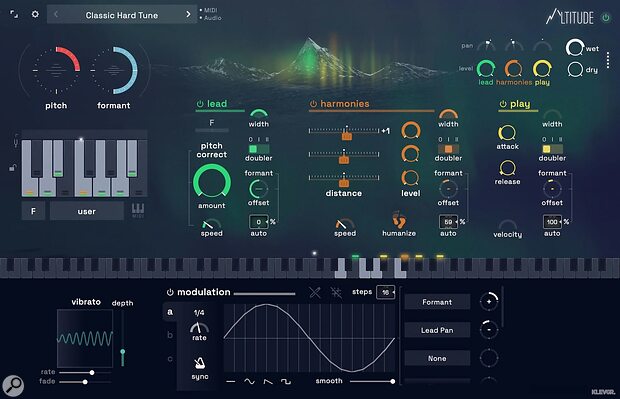Go to the next preset arrow
Image resolution: width=620 pixels, height=399 pixels.
tap(188, 15)
